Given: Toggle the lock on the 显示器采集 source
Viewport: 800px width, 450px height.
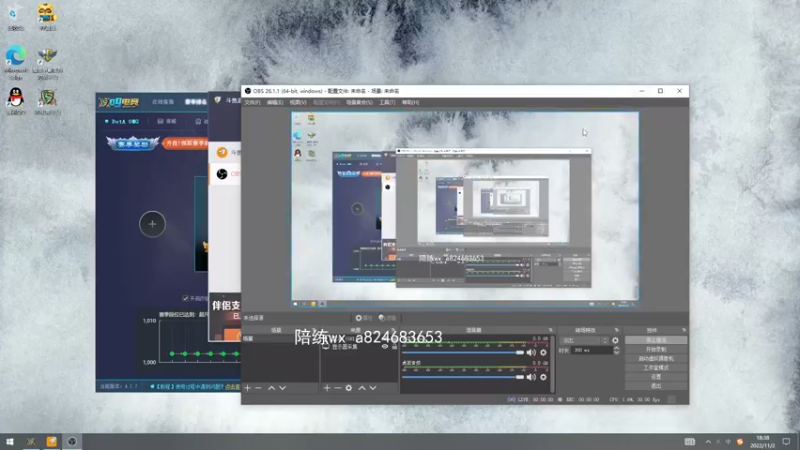Looking at the screenshot, I should click(x=394, y=346).
